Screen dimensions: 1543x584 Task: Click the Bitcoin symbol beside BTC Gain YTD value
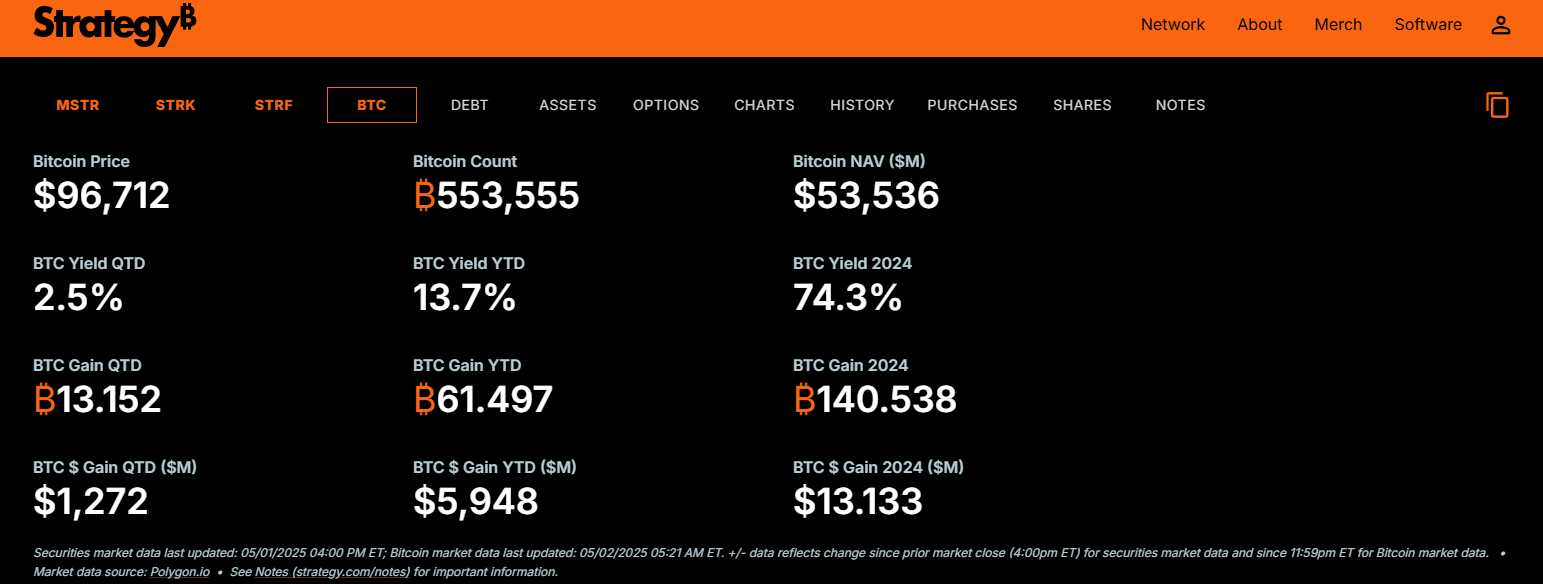[x=424, y=399]
